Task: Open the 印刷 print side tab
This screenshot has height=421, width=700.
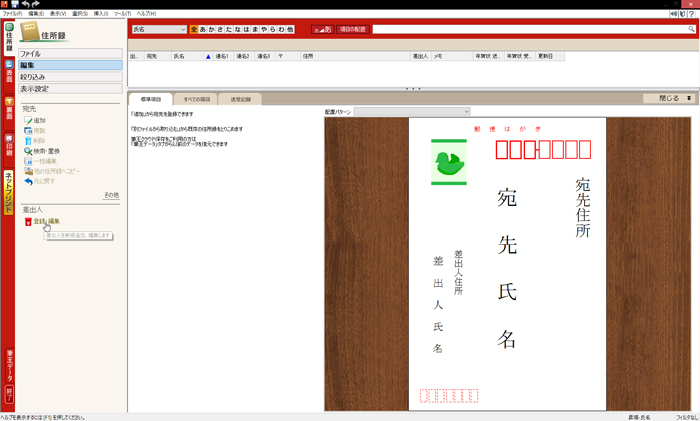Action: tap(8, 145)
